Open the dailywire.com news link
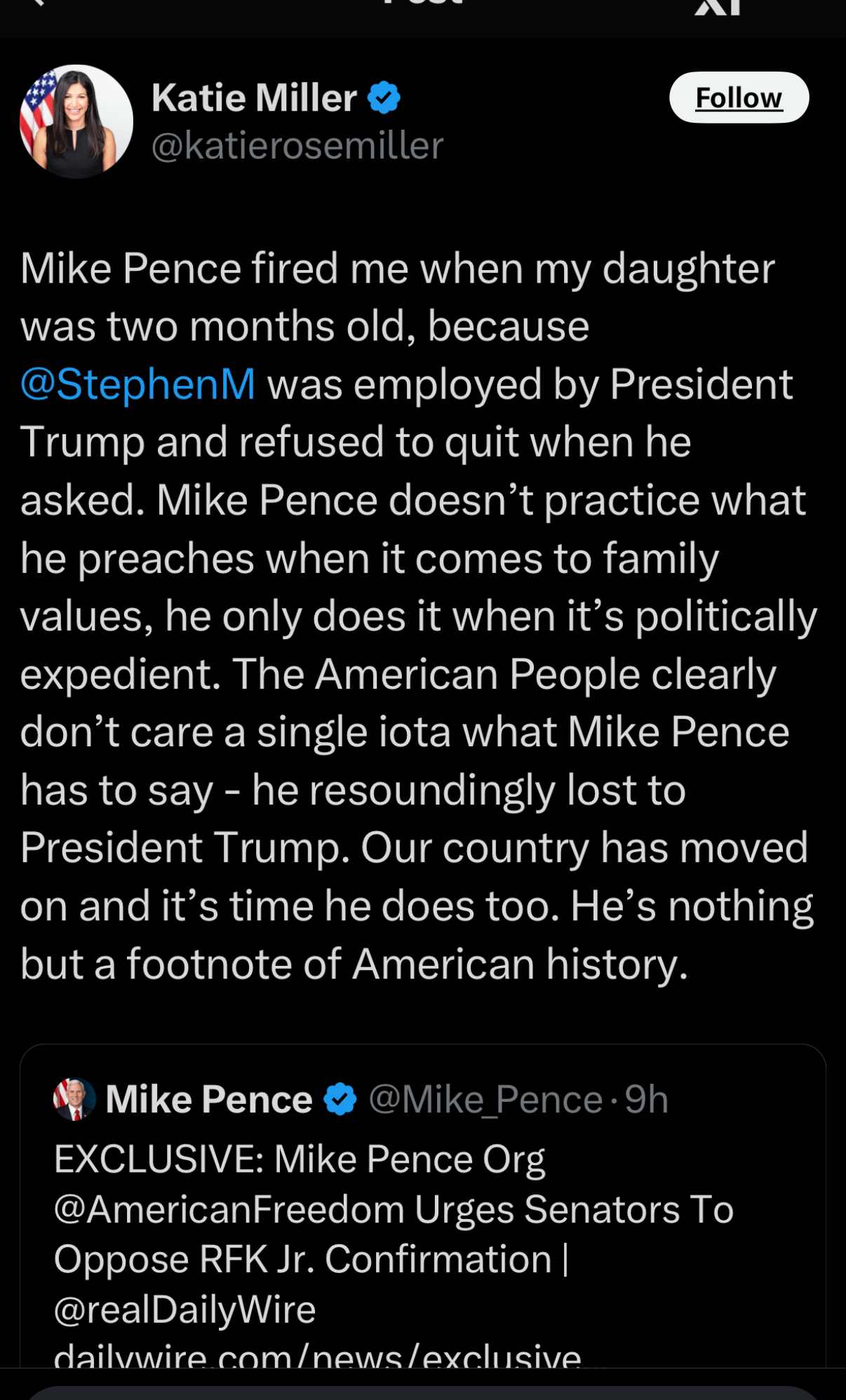 (317, 1357)
